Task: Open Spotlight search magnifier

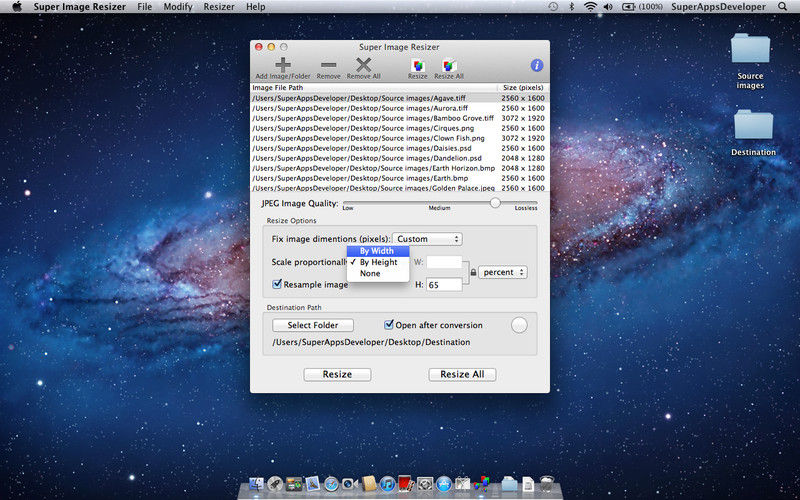Action: point(783,7)
